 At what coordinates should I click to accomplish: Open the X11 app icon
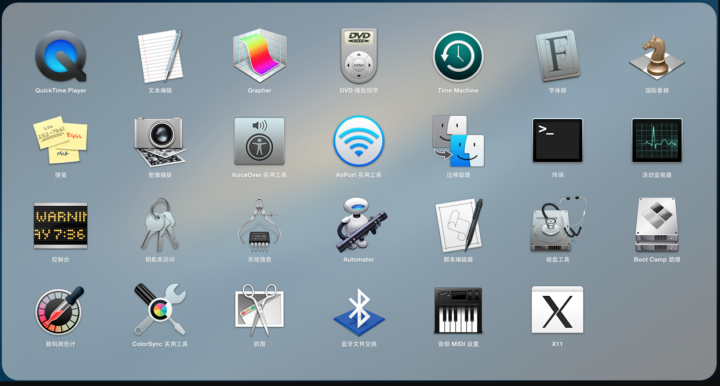click(x=557, y=310)
